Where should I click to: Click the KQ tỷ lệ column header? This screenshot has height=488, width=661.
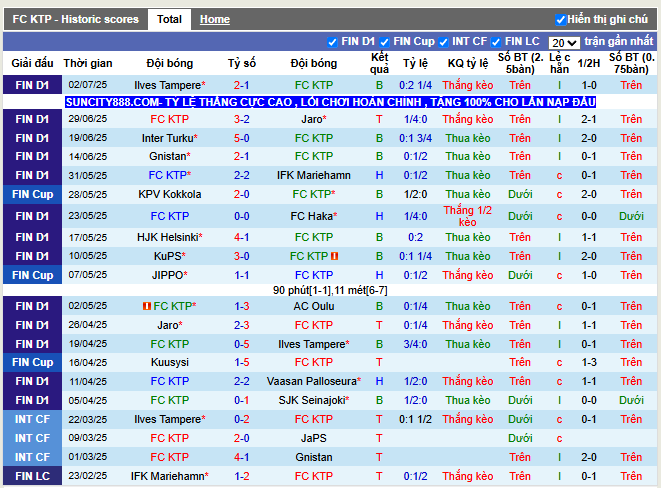point(468,63)
